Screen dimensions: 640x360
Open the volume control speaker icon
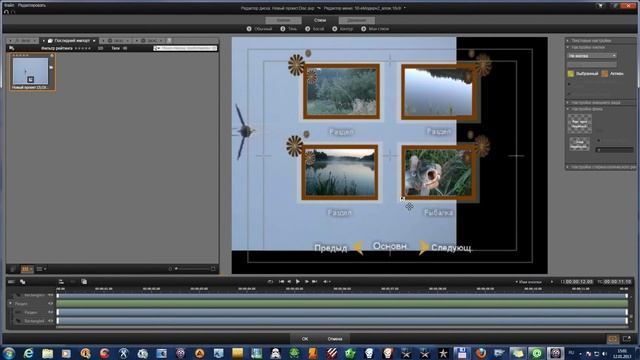point(325,281)
